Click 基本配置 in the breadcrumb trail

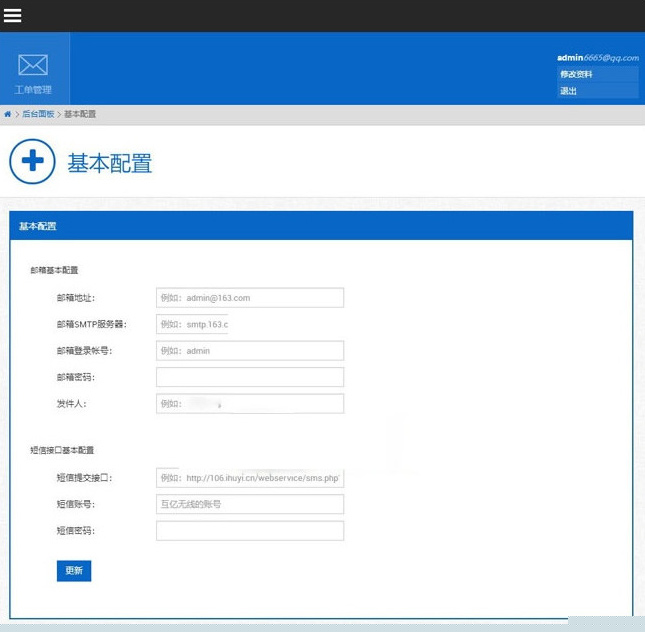(x=80, y=115)
